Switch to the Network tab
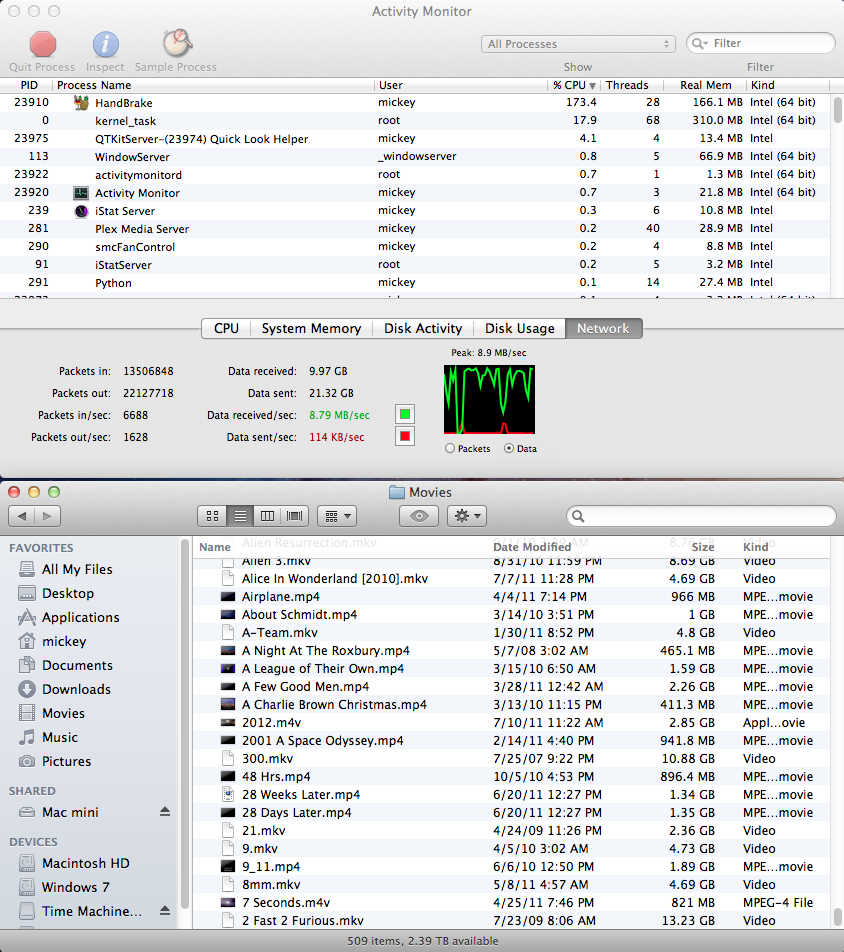 pos(603,328)
